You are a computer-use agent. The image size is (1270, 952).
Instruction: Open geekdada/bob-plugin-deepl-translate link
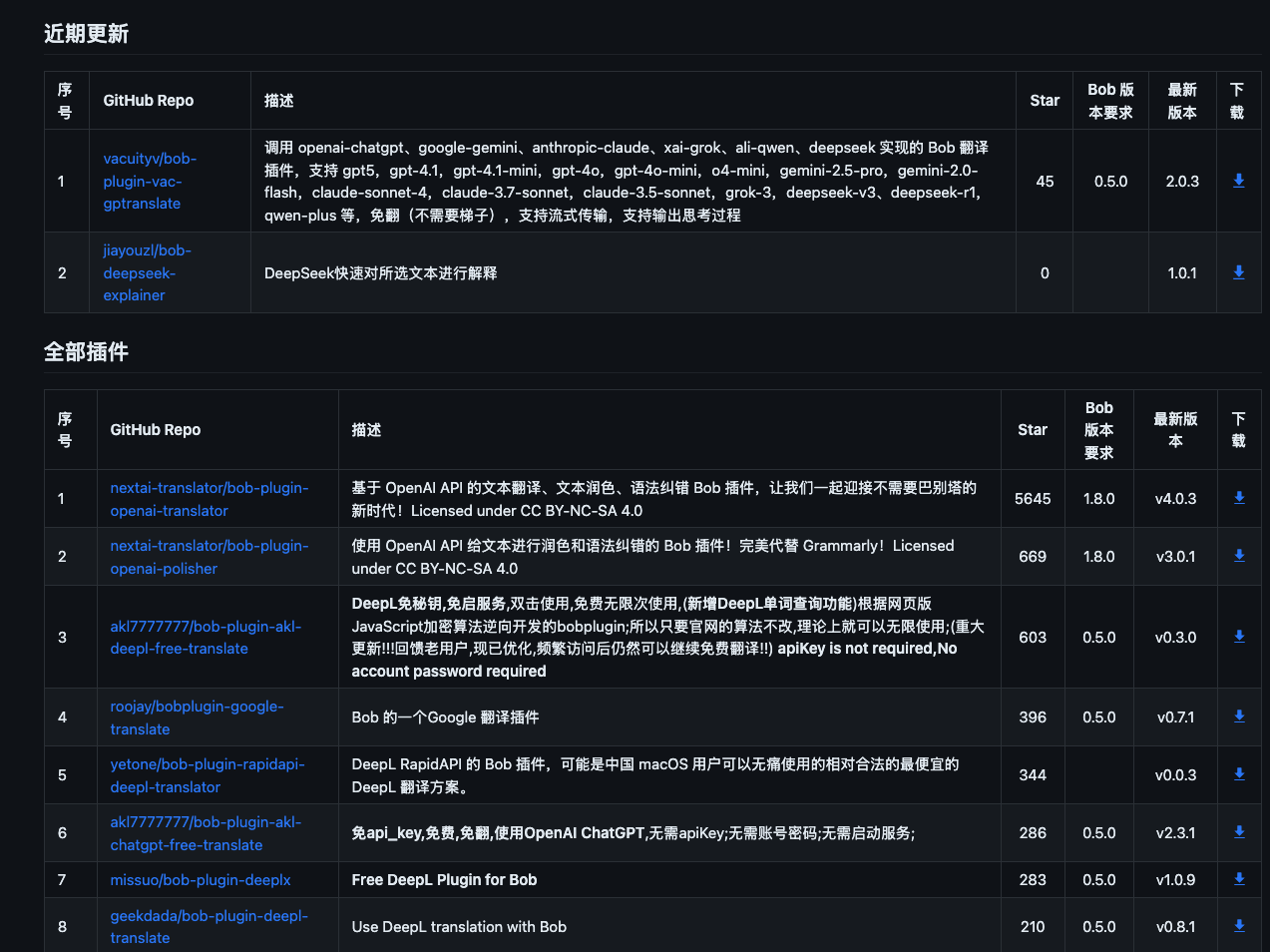209,926
